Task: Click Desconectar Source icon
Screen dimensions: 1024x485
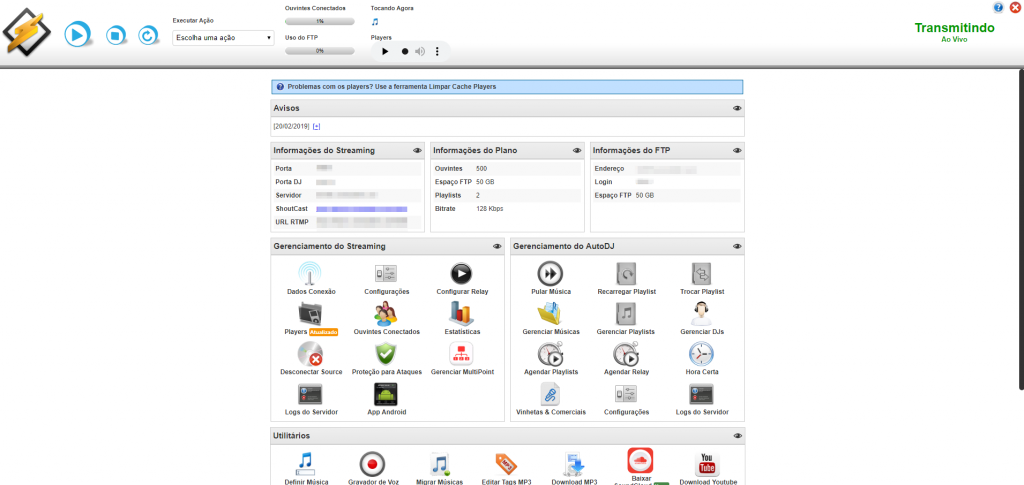Action: click(x=311, y=354)
